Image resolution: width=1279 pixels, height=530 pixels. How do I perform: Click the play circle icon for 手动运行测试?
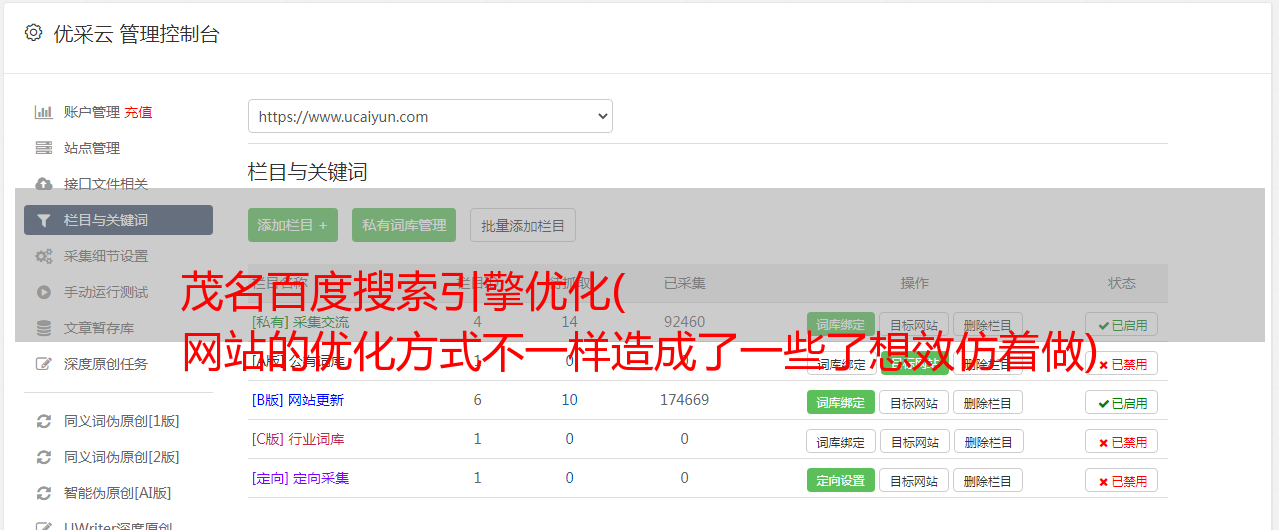click(x=44, y=292)
